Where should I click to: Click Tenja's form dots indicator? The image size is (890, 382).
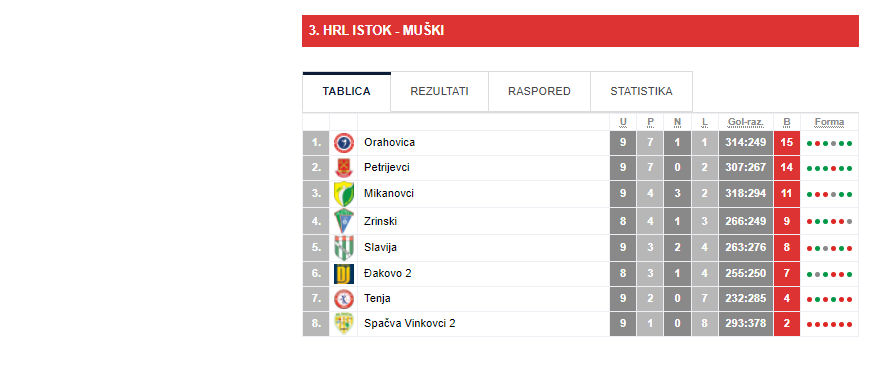coord(829,300)
